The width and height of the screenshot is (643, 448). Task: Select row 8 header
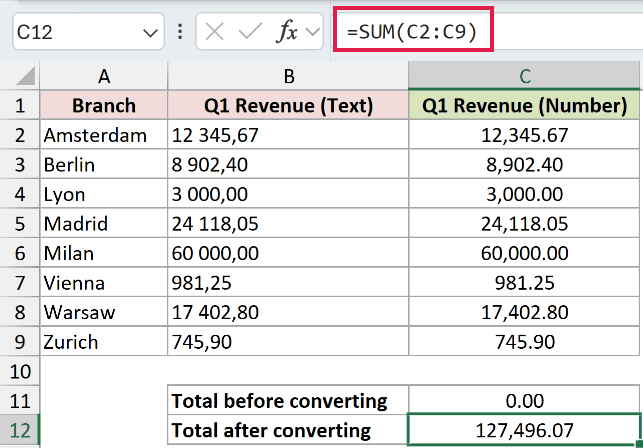pos(20,312)
